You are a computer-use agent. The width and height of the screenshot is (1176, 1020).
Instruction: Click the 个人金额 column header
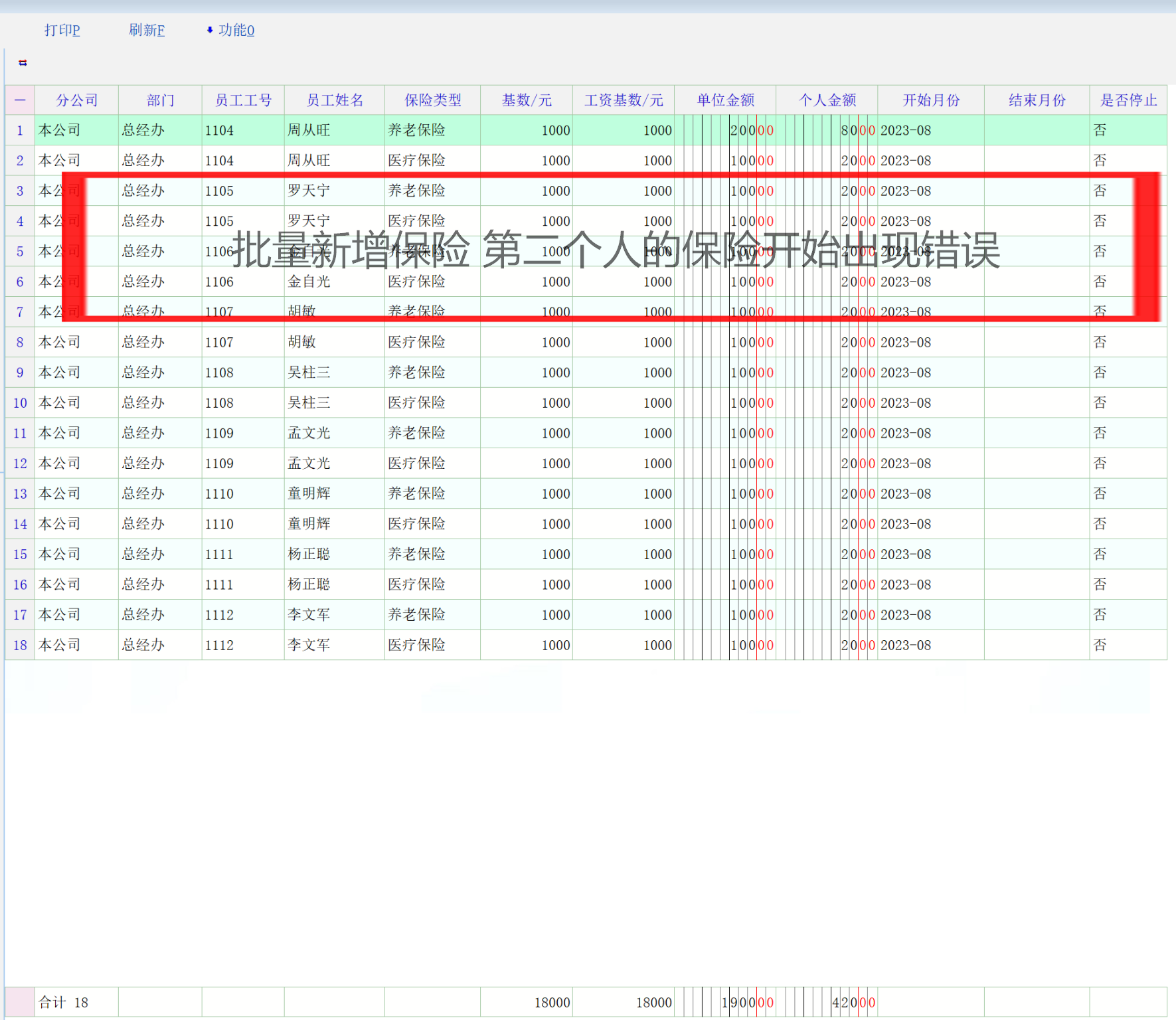(827, 100)
